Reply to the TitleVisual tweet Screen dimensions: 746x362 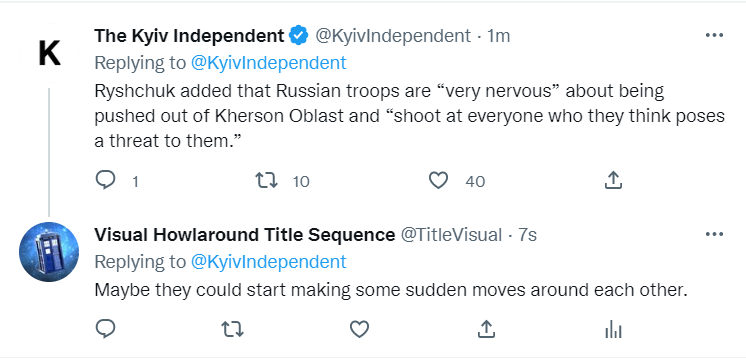click(x=105, y=329)
